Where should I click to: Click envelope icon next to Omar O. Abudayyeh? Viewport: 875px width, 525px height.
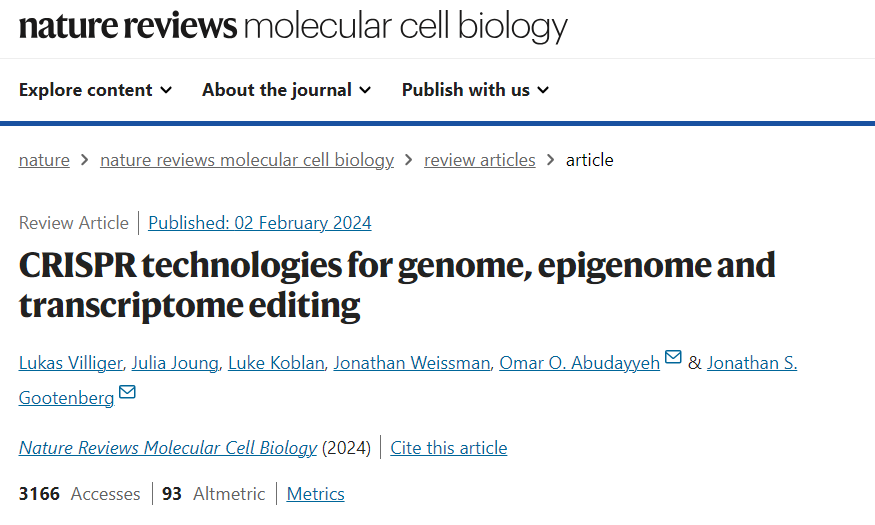pyautogui.click(x=673, y=358)
